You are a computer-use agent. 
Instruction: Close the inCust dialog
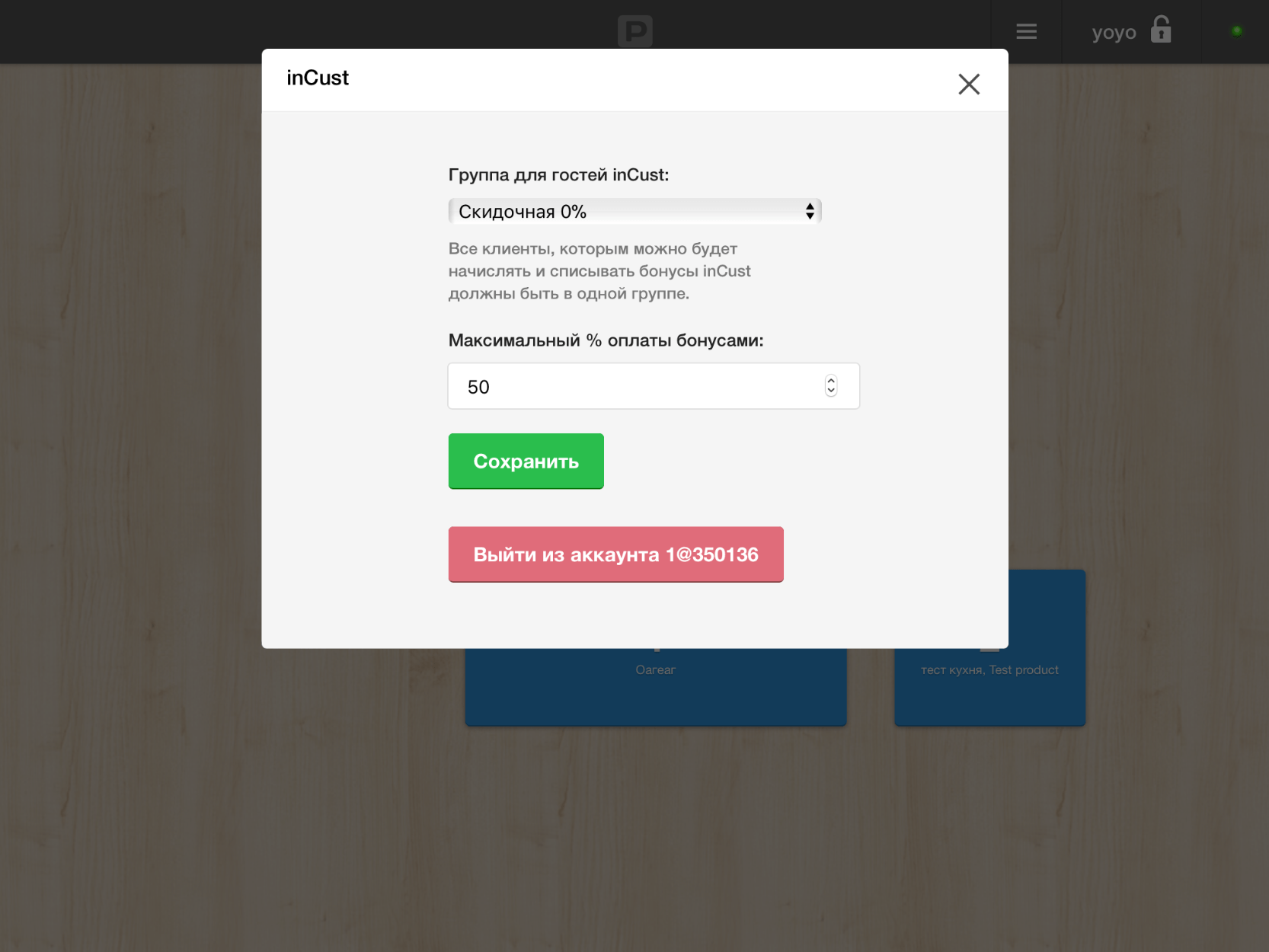click(969, 84)
